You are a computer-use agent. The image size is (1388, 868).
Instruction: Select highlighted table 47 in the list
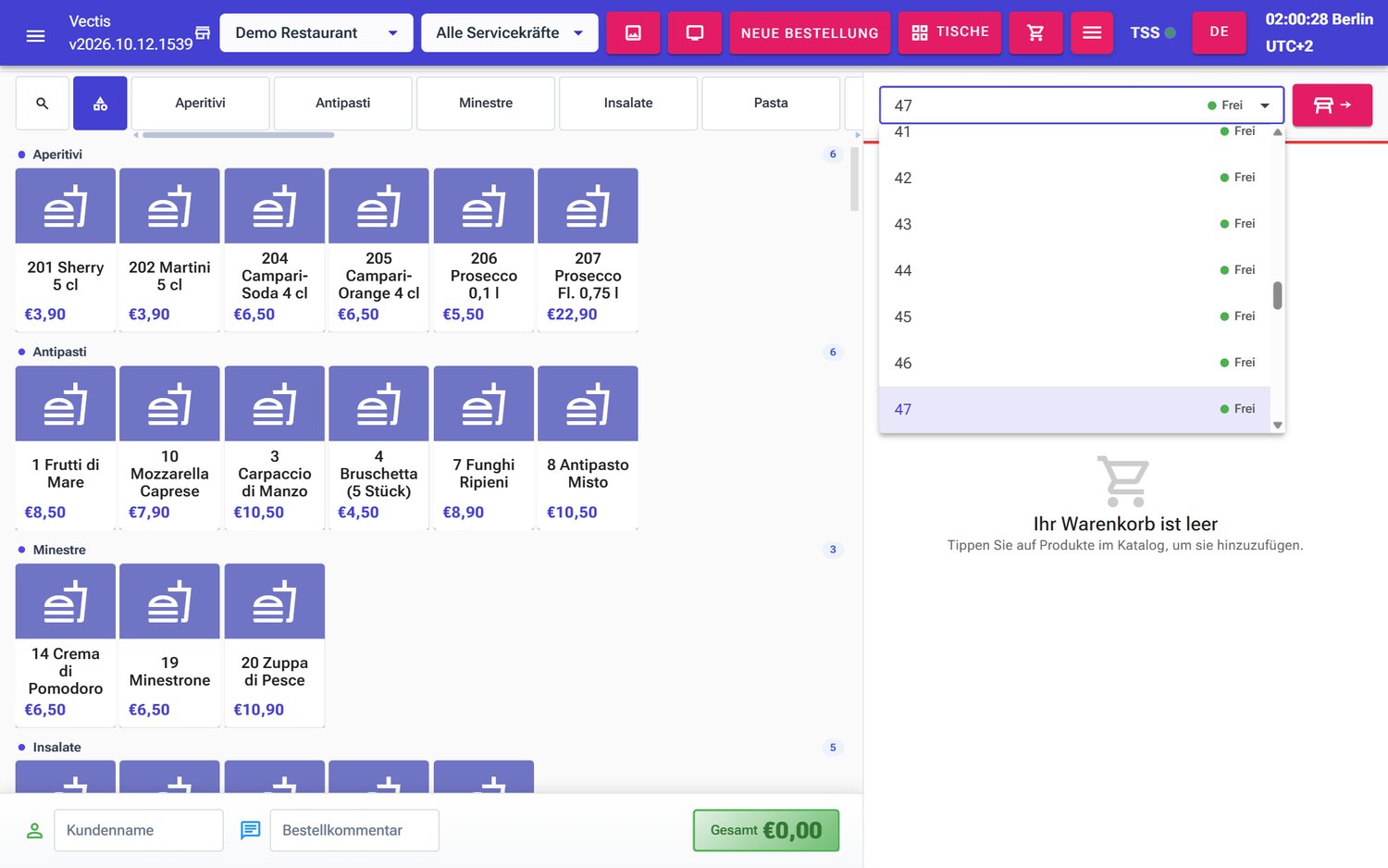point(1074,409)
